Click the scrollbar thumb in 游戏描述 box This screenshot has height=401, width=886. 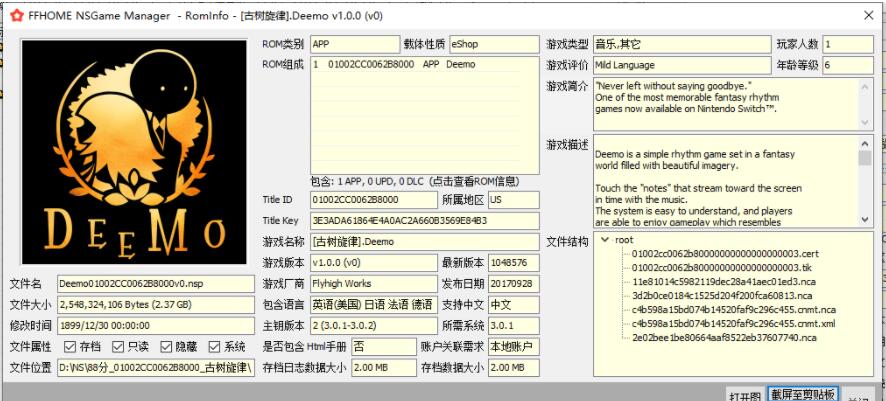[x=865, y=158]
